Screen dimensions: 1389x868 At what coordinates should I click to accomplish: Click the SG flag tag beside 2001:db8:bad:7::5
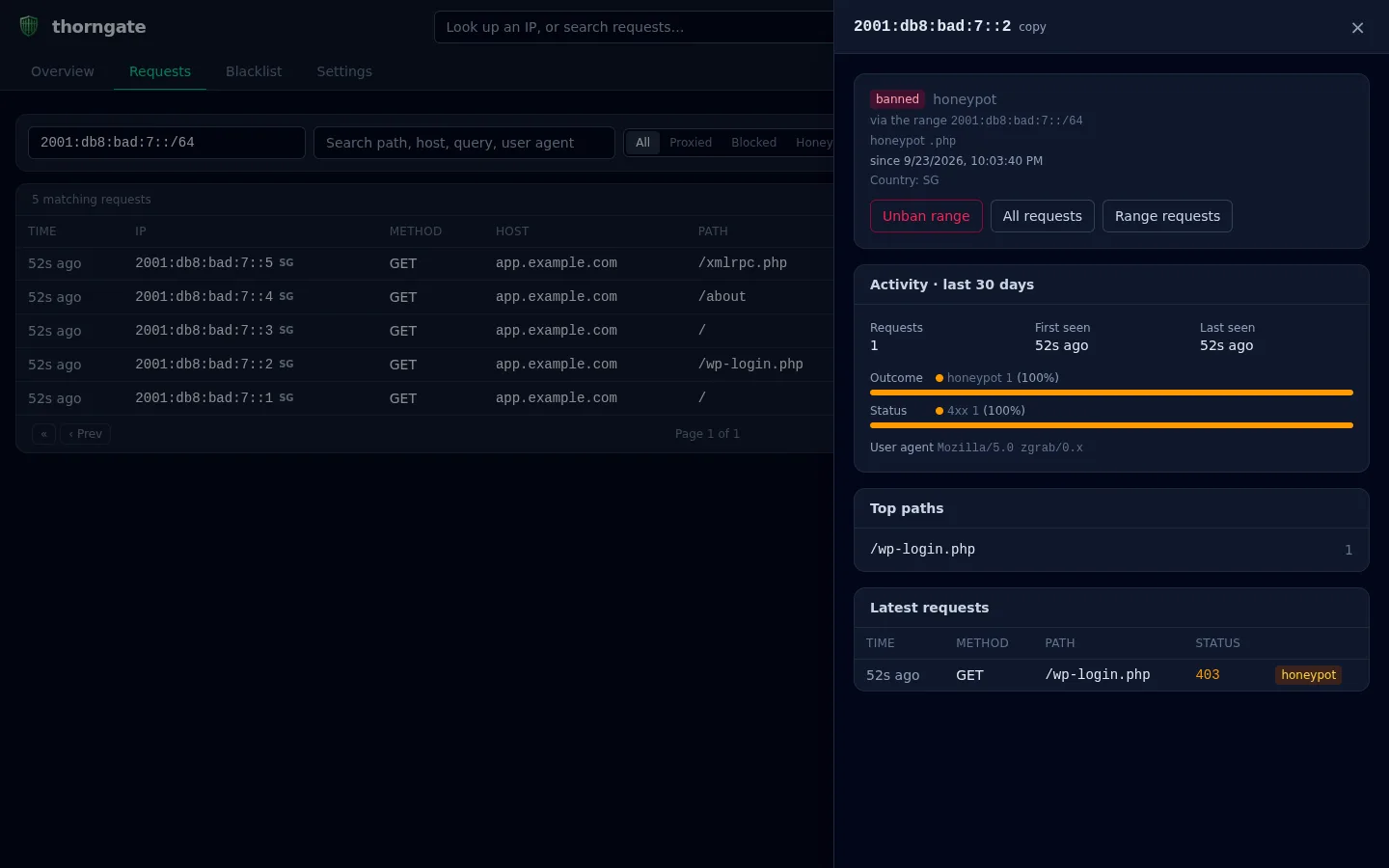(x=286, y=262)
